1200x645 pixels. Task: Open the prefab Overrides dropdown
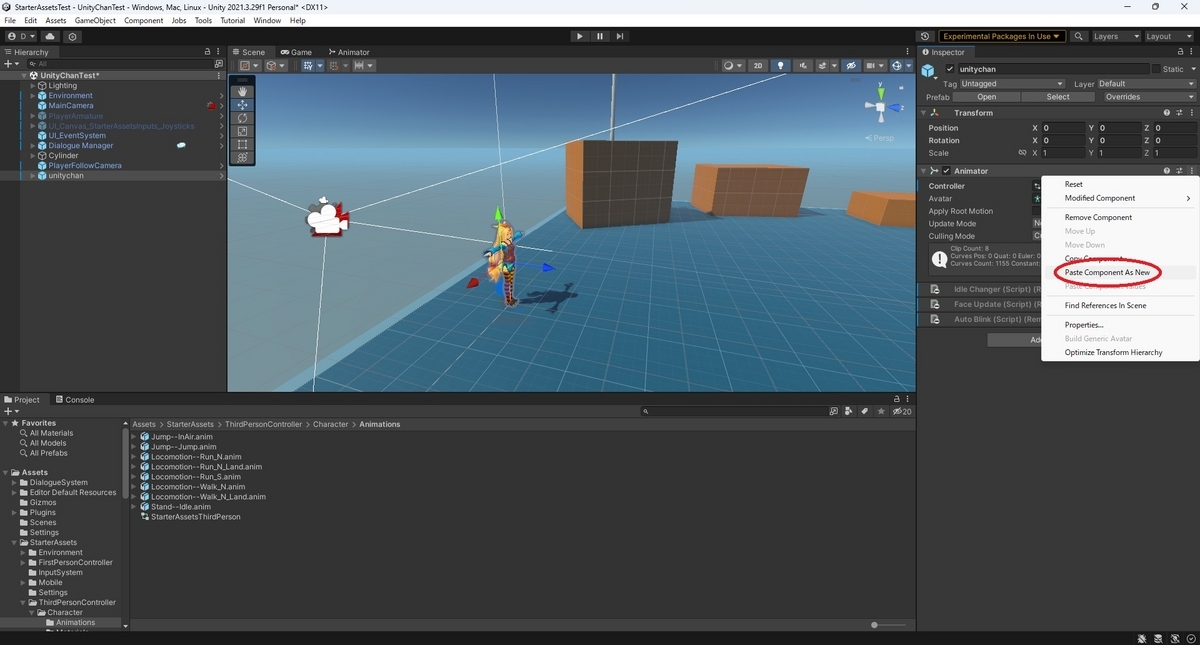click(1148, 97)
